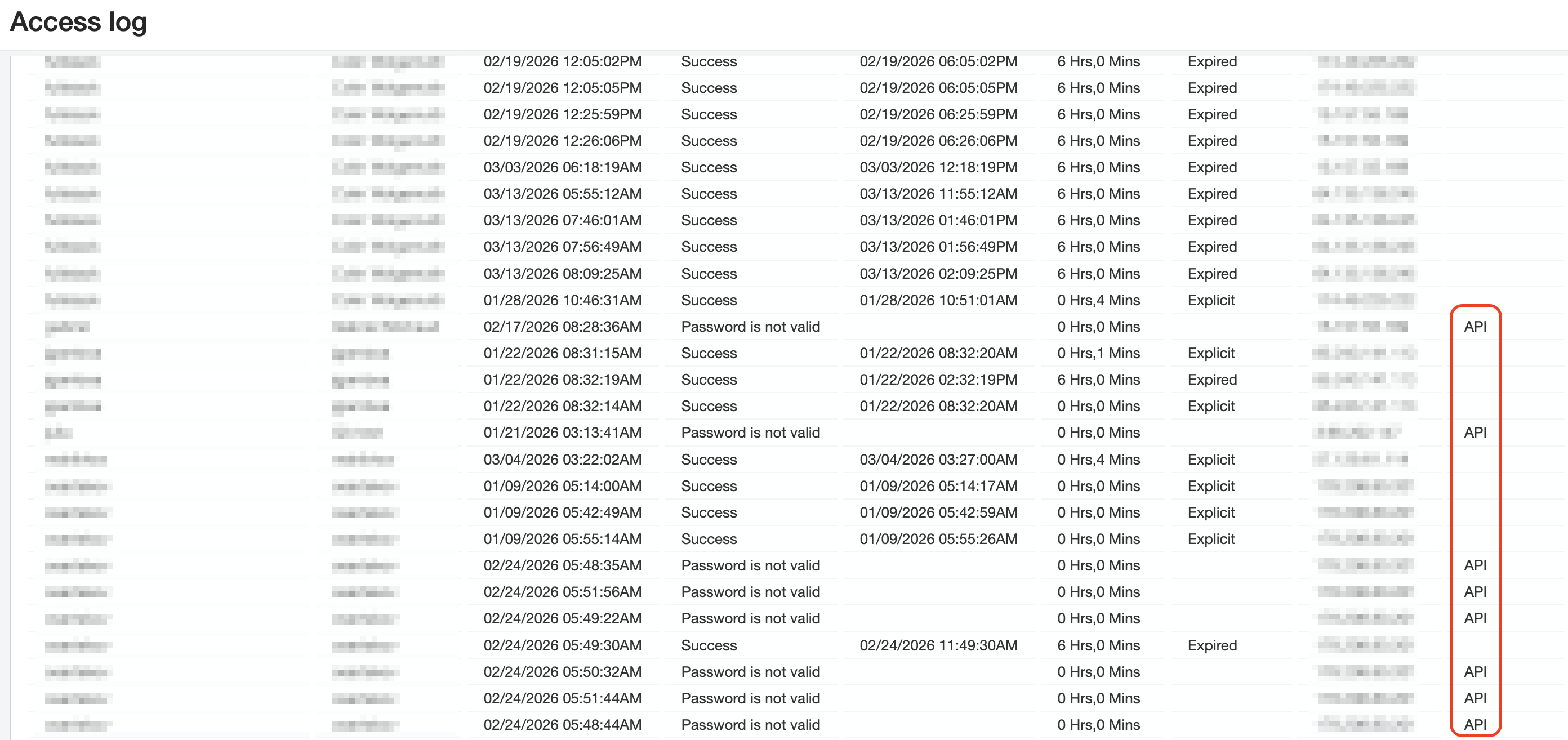Click the "Access log" page title

[78, 22]
